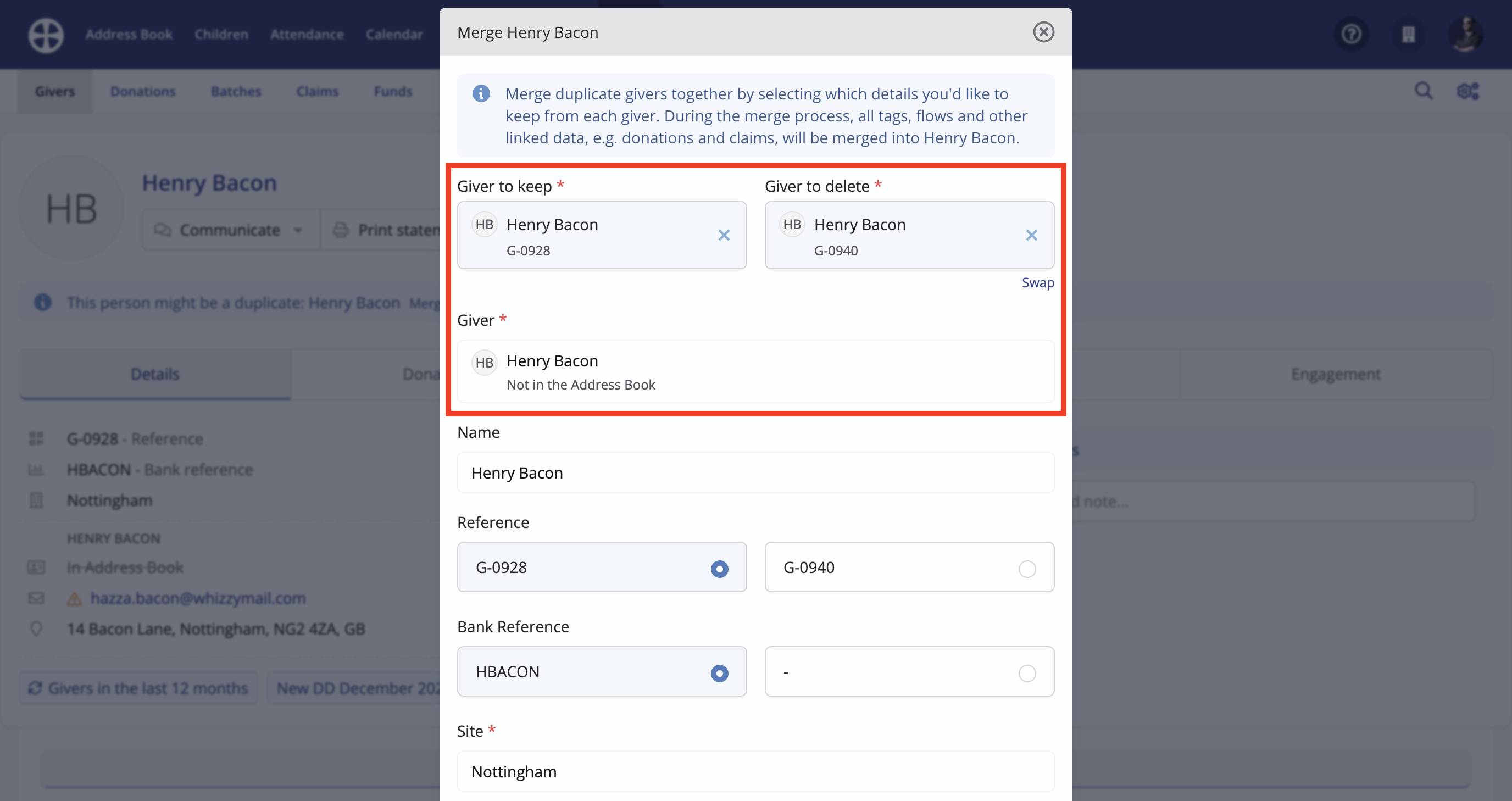1512x801 pixels.
Task: Open the Batches tab
Action: [236, 92]
